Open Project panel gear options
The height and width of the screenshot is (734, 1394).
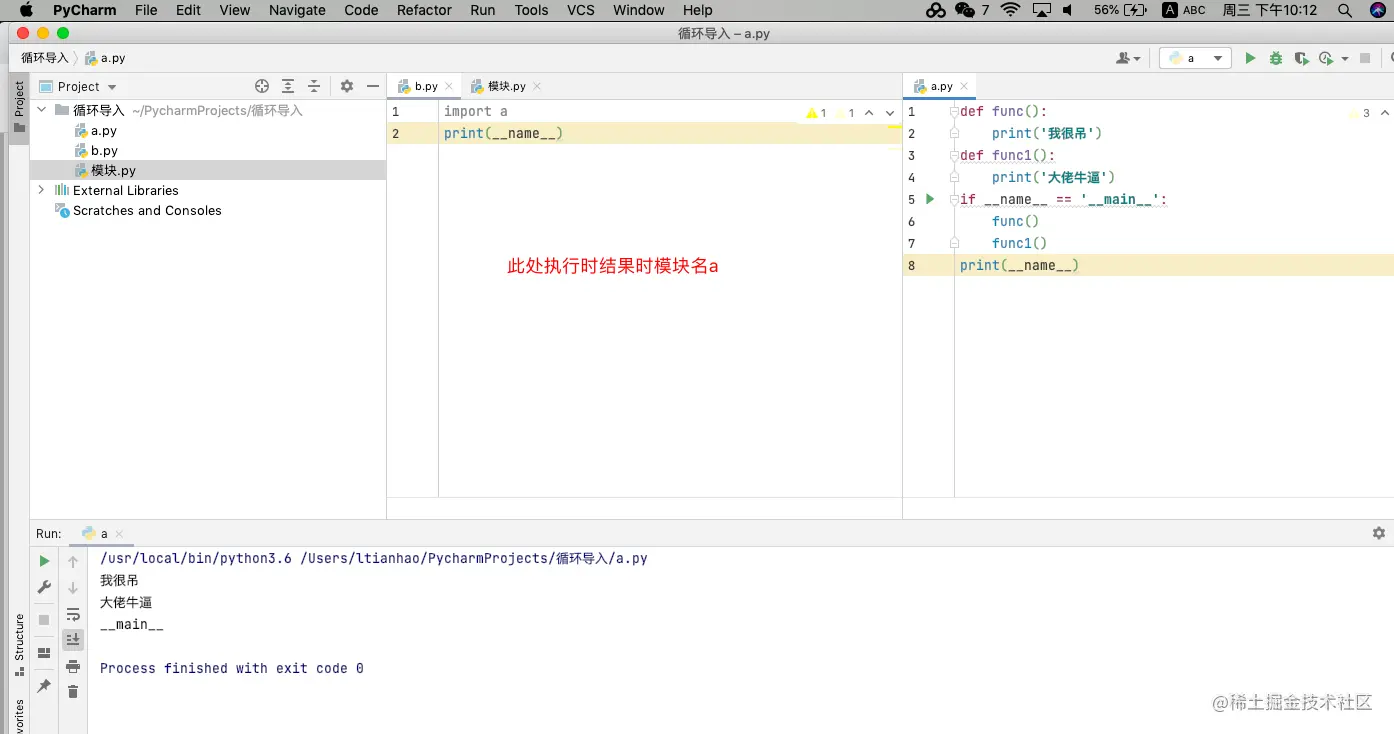click(x=347, y=87)
